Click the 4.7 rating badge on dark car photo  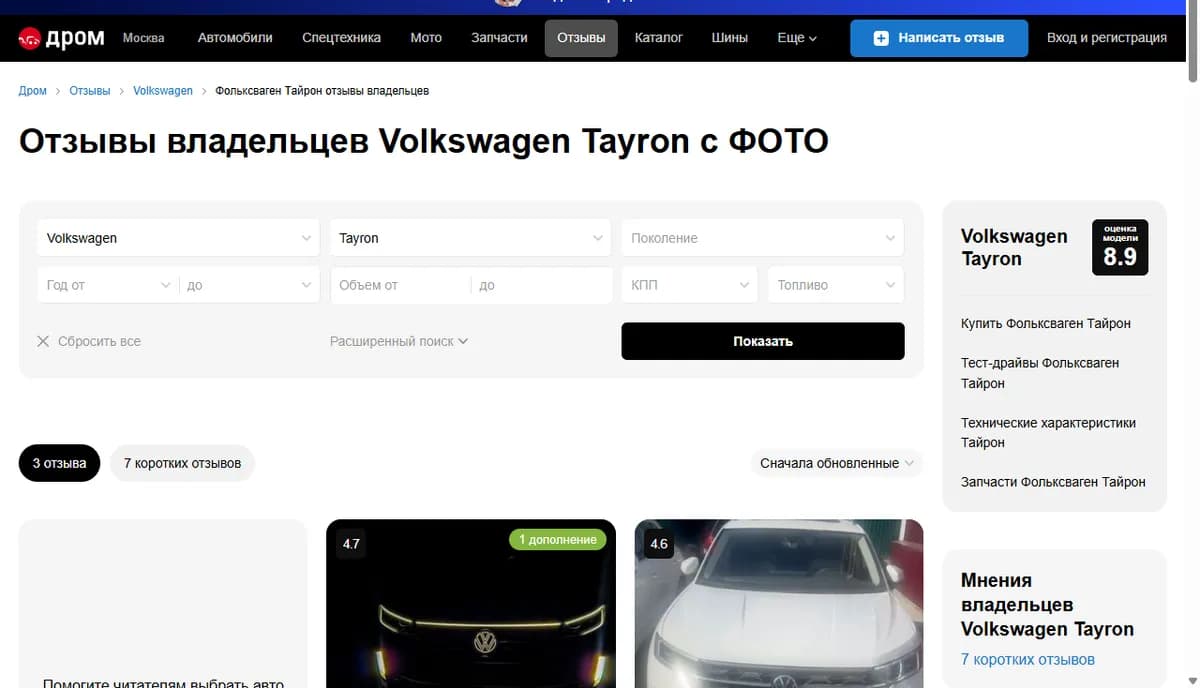click(x=351, y=544)
